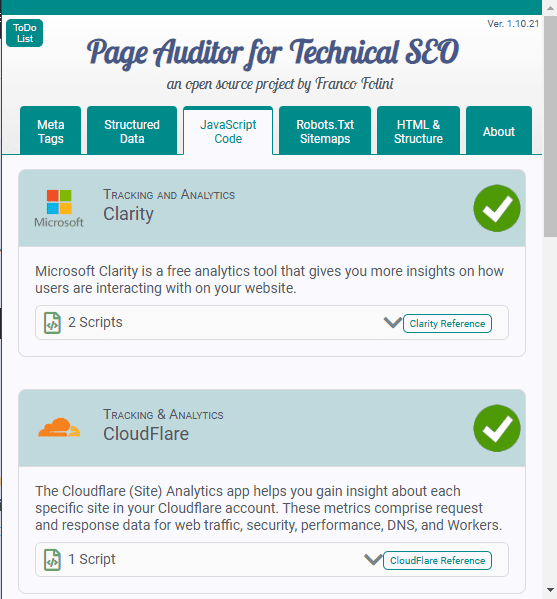
Task: Open the HTML & Structure tab
Action: point(418,131)
